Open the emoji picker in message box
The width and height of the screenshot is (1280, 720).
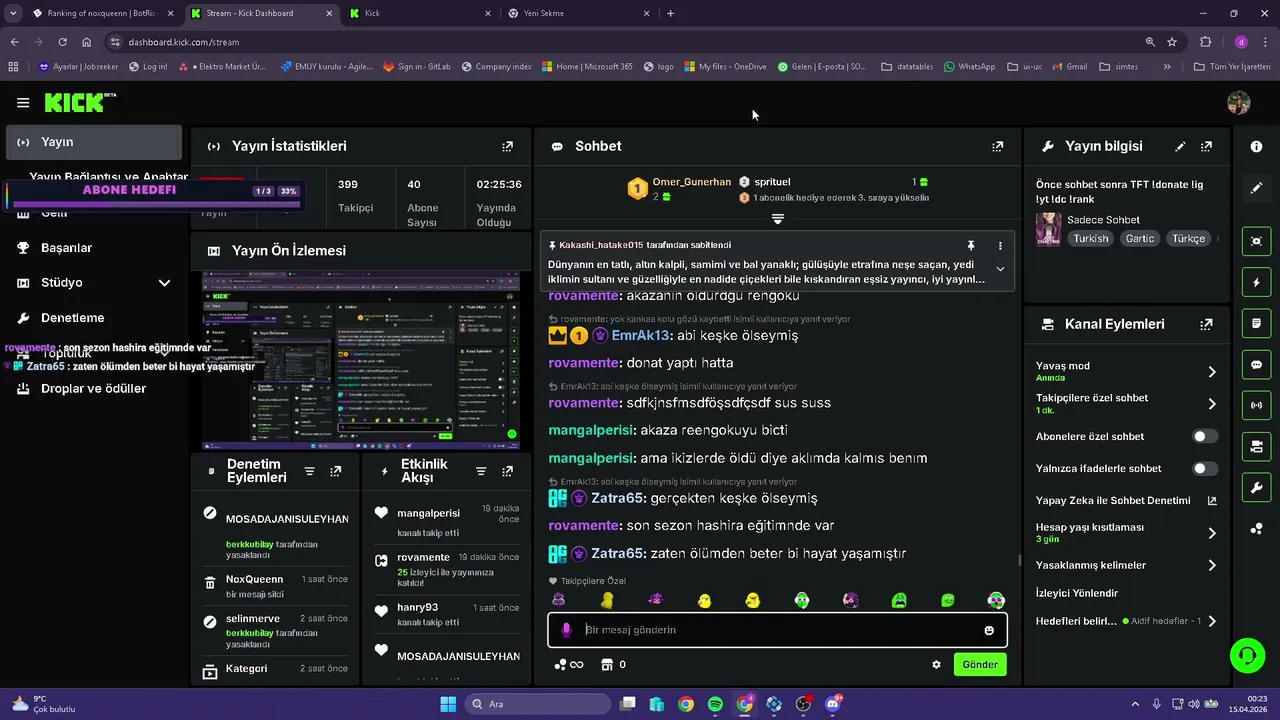pyautogui.click(x=989, y=630)
